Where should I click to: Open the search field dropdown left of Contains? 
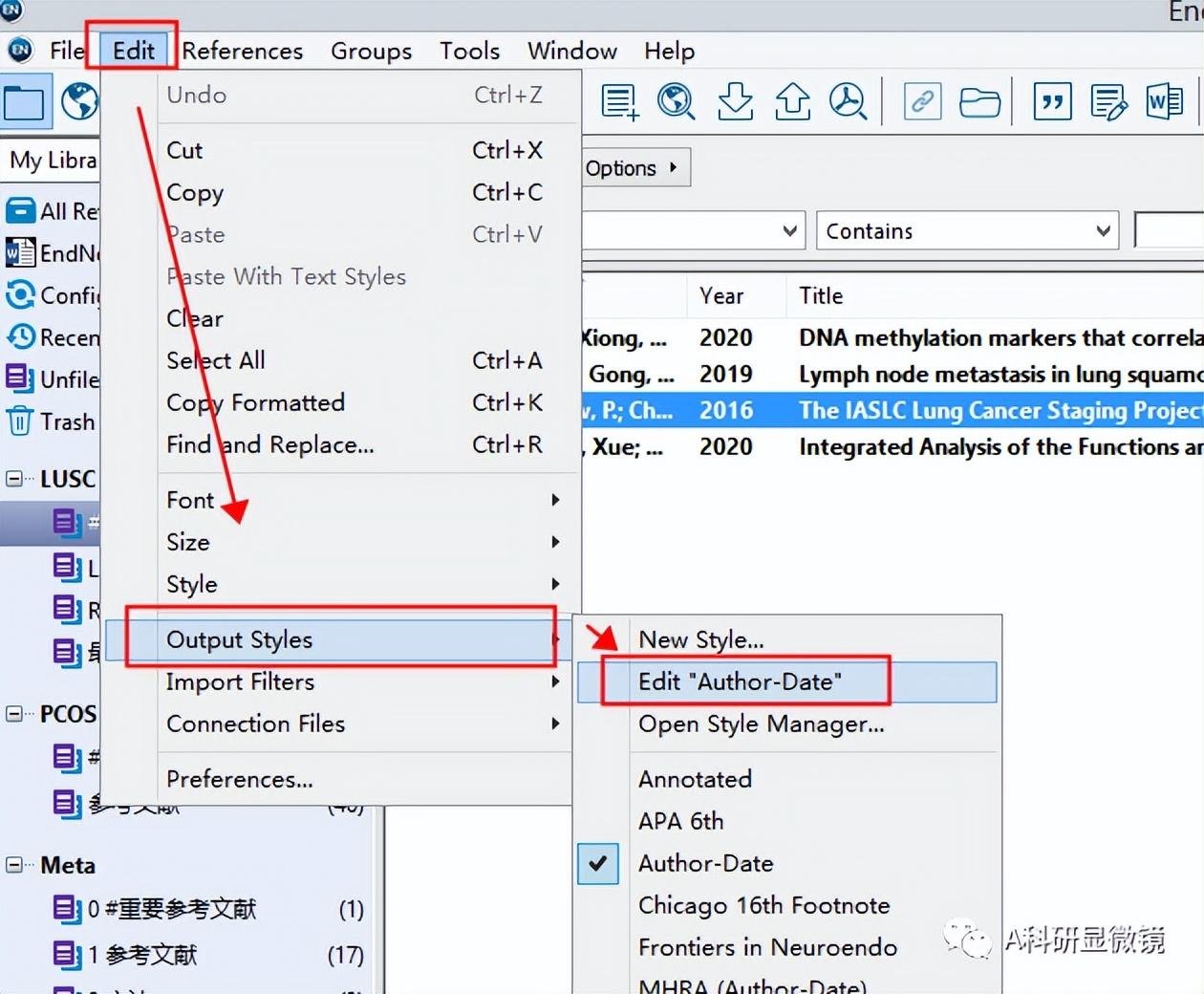pyautogui.click(x=693, y=230)
